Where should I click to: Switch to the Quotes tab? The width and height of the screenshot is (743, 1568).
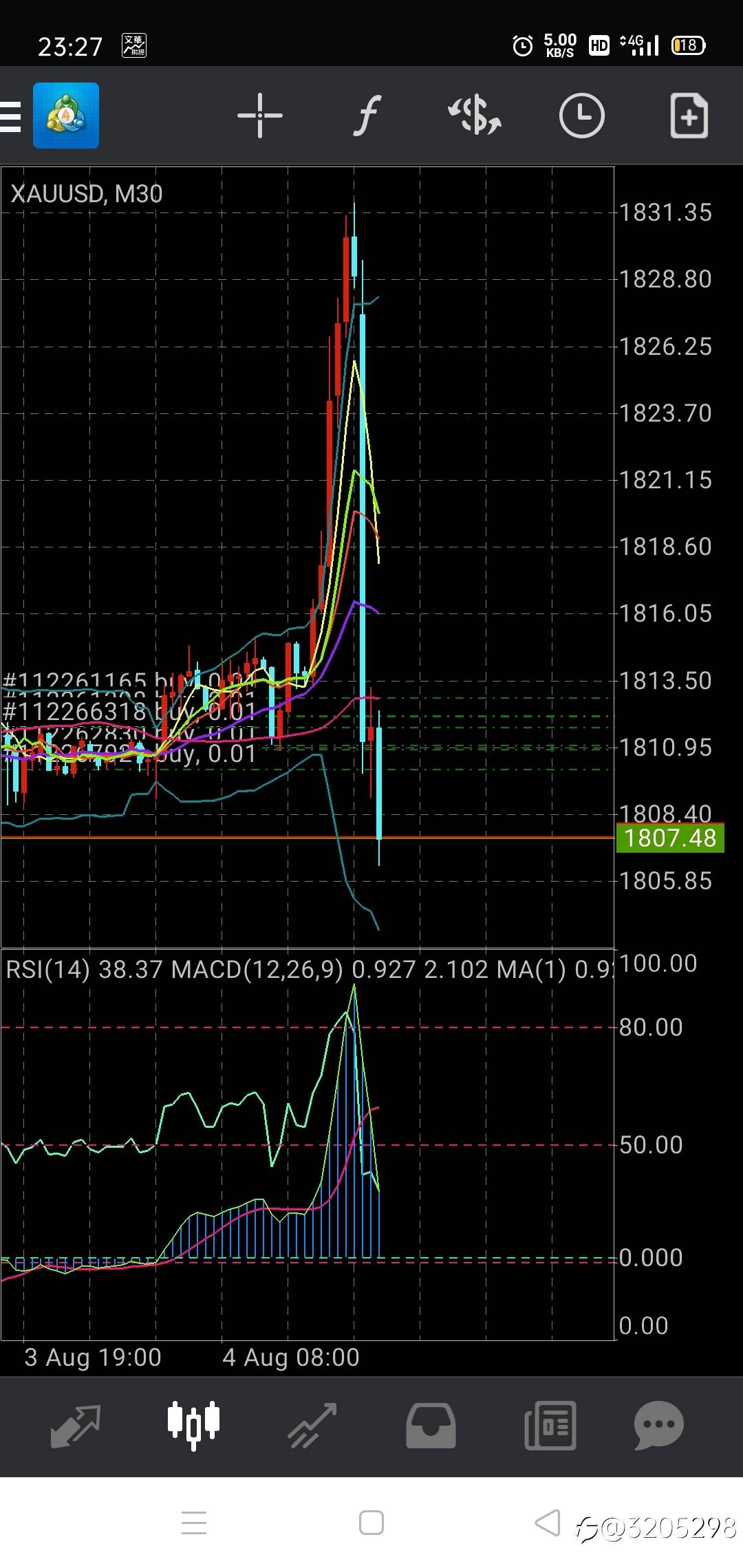coord(76,1426)
